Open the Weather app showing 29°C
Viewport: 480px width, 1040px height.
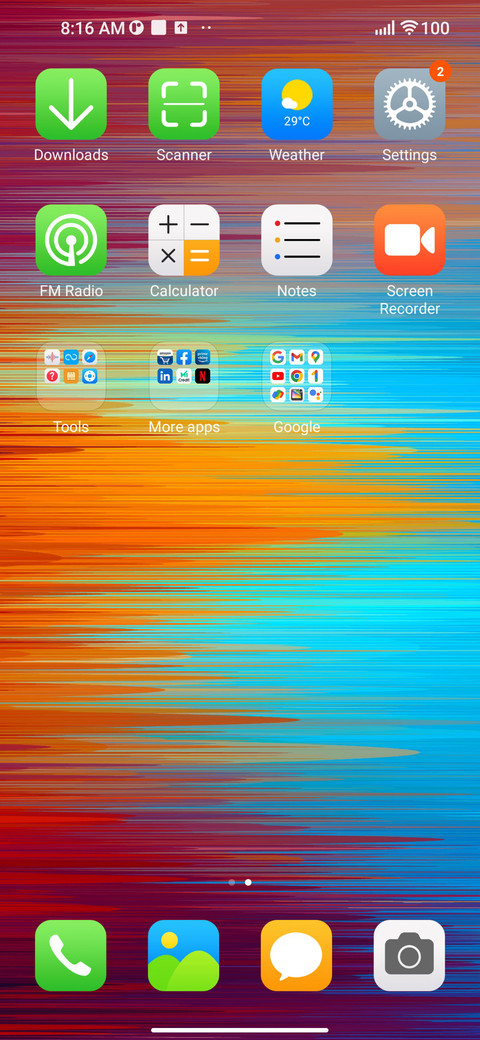297,104
